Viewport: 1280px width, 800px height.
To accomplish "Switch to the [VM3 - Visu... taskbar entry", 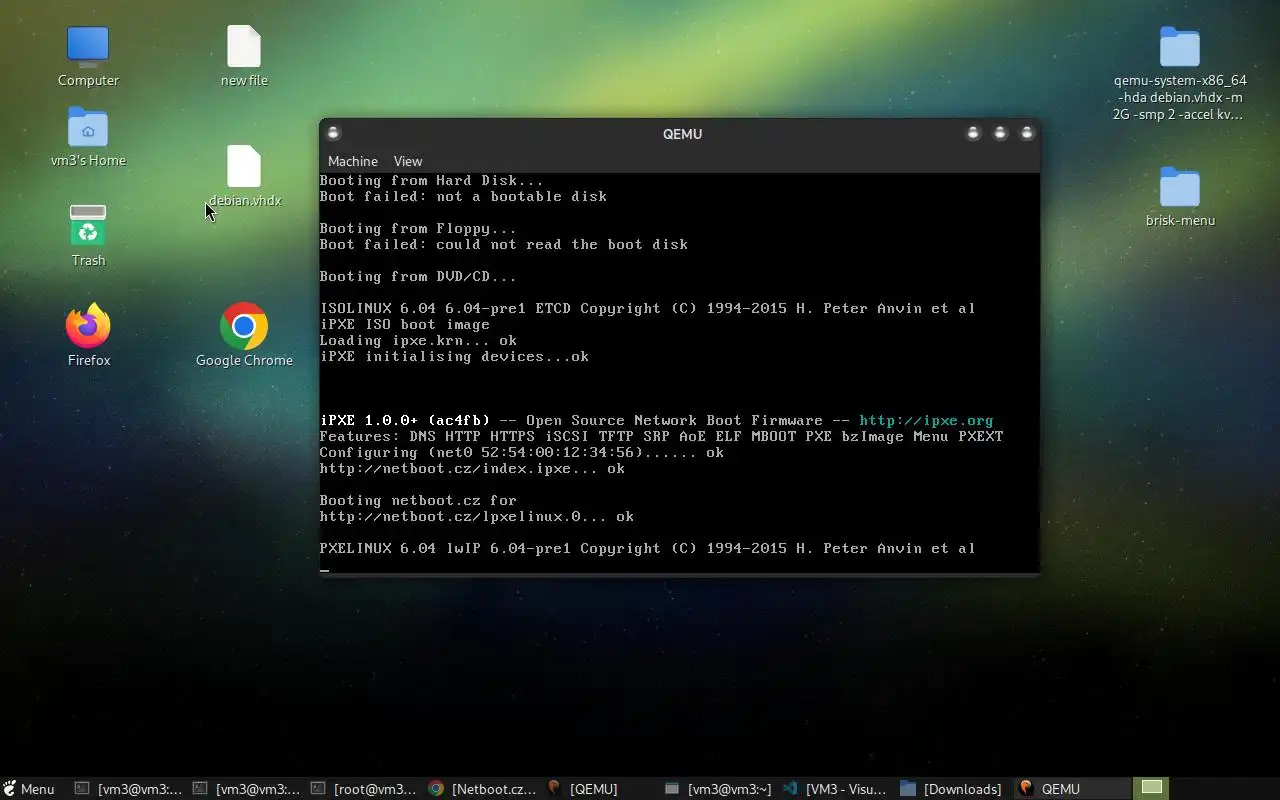I will pos(835,789).
